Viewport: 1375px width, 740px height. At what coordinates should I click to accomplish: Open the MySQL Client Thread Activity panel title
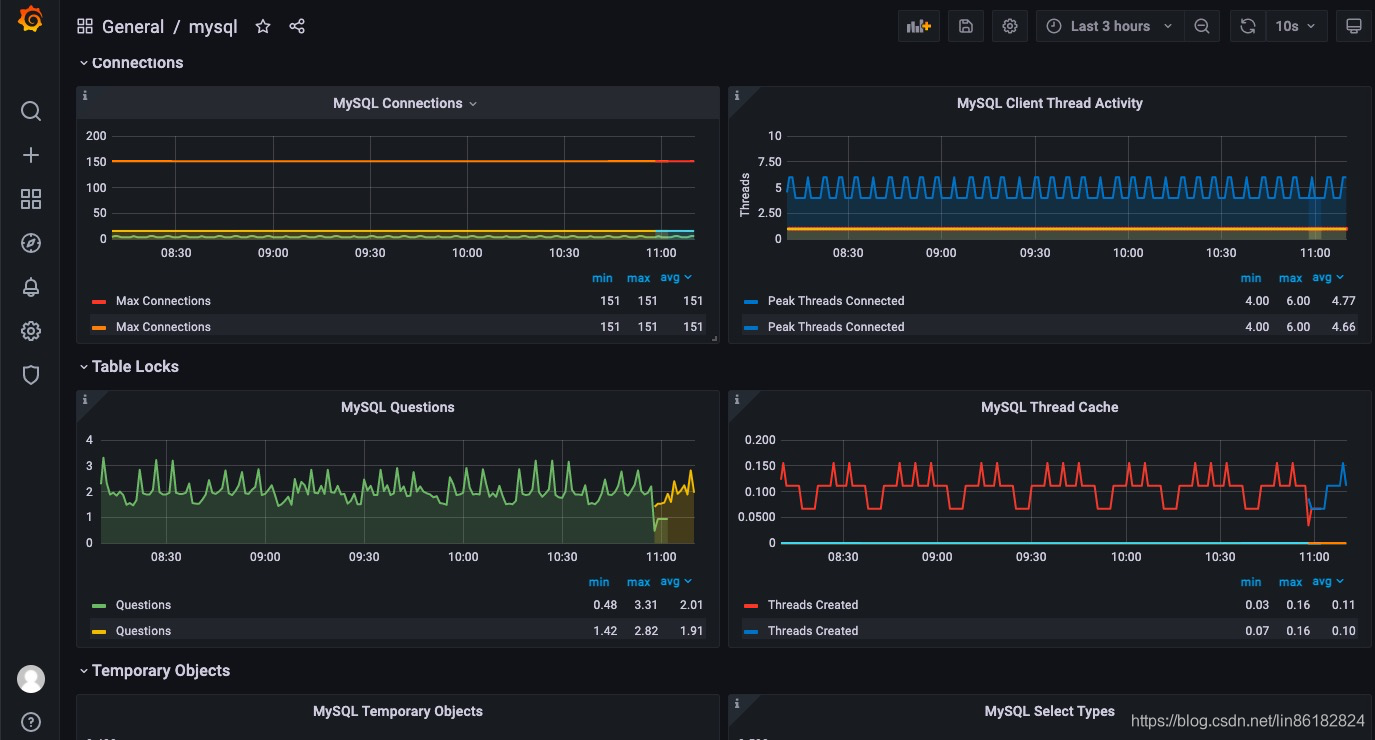(1050, 103)
